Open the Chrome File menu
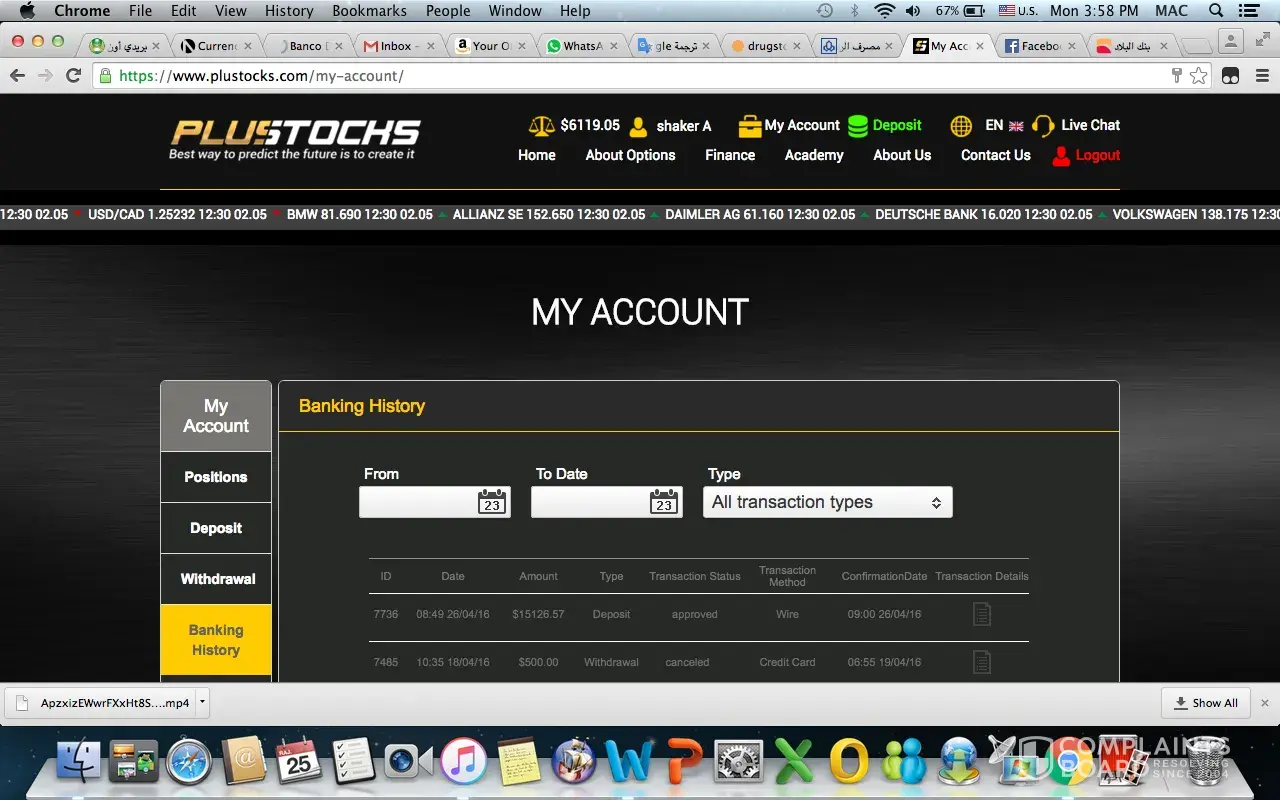Screen dimensions: 1280x800 [140, 11]
